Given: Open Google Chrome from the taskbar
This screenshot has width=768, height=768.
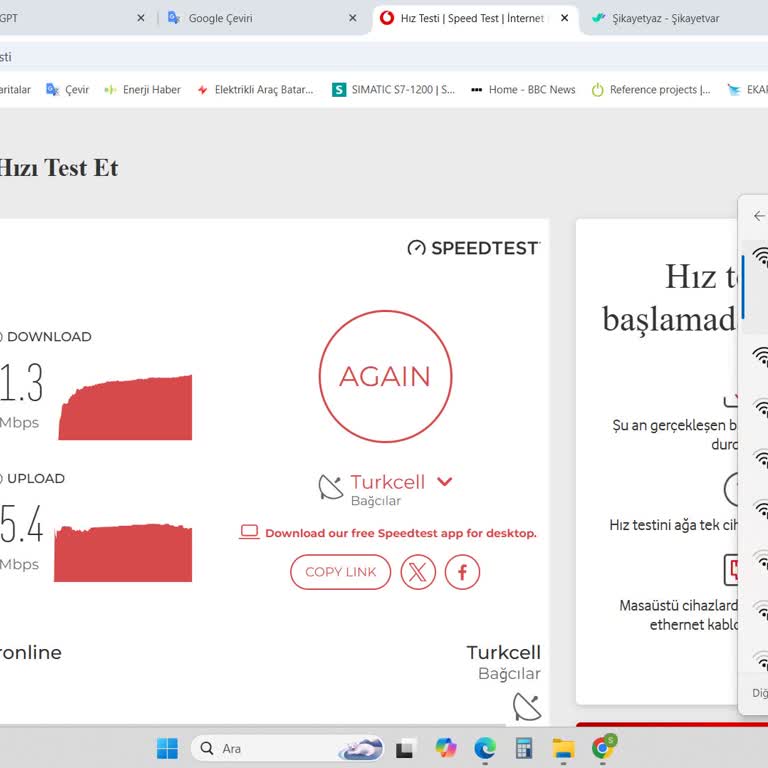Looking at the screenshot, I should [603, 748].
